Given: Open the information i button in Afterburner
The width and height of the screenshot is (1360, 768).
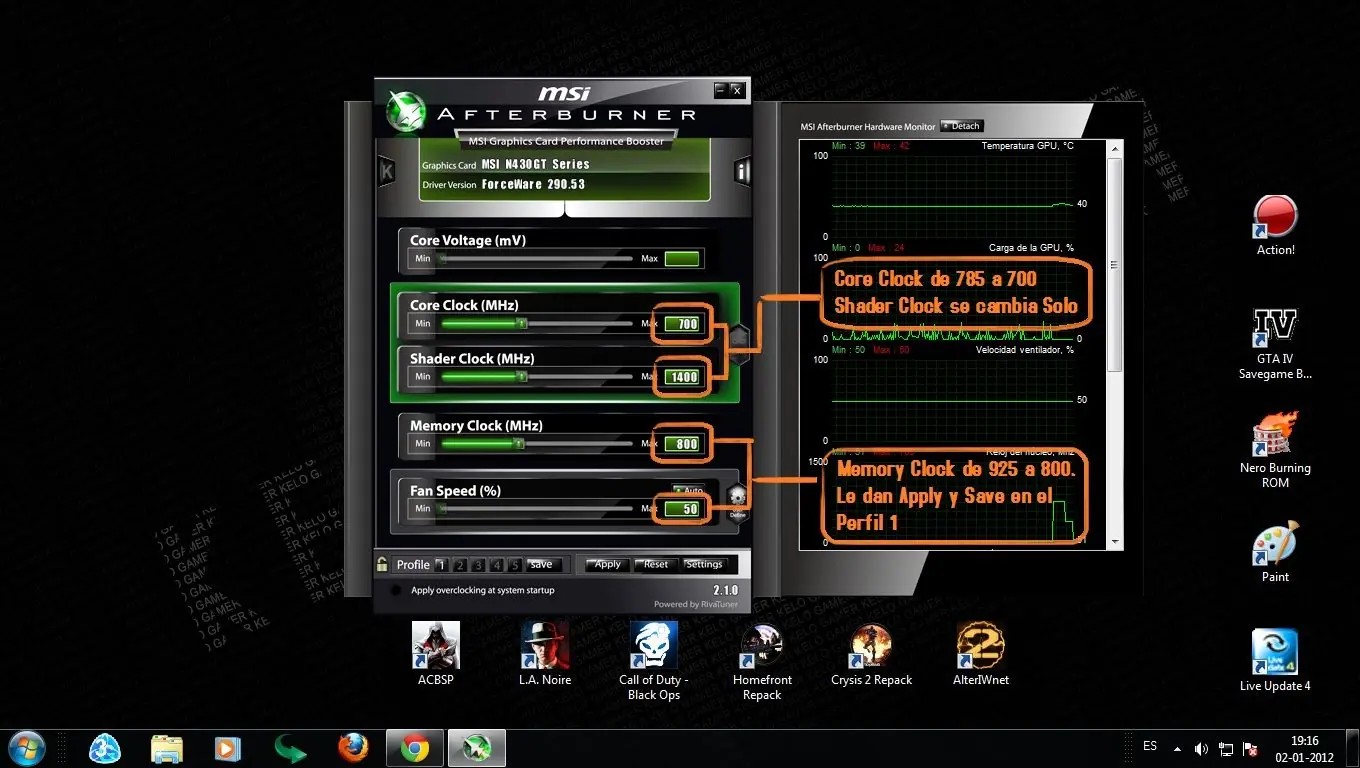Looking at the screenshot, I should coord(743,172).
